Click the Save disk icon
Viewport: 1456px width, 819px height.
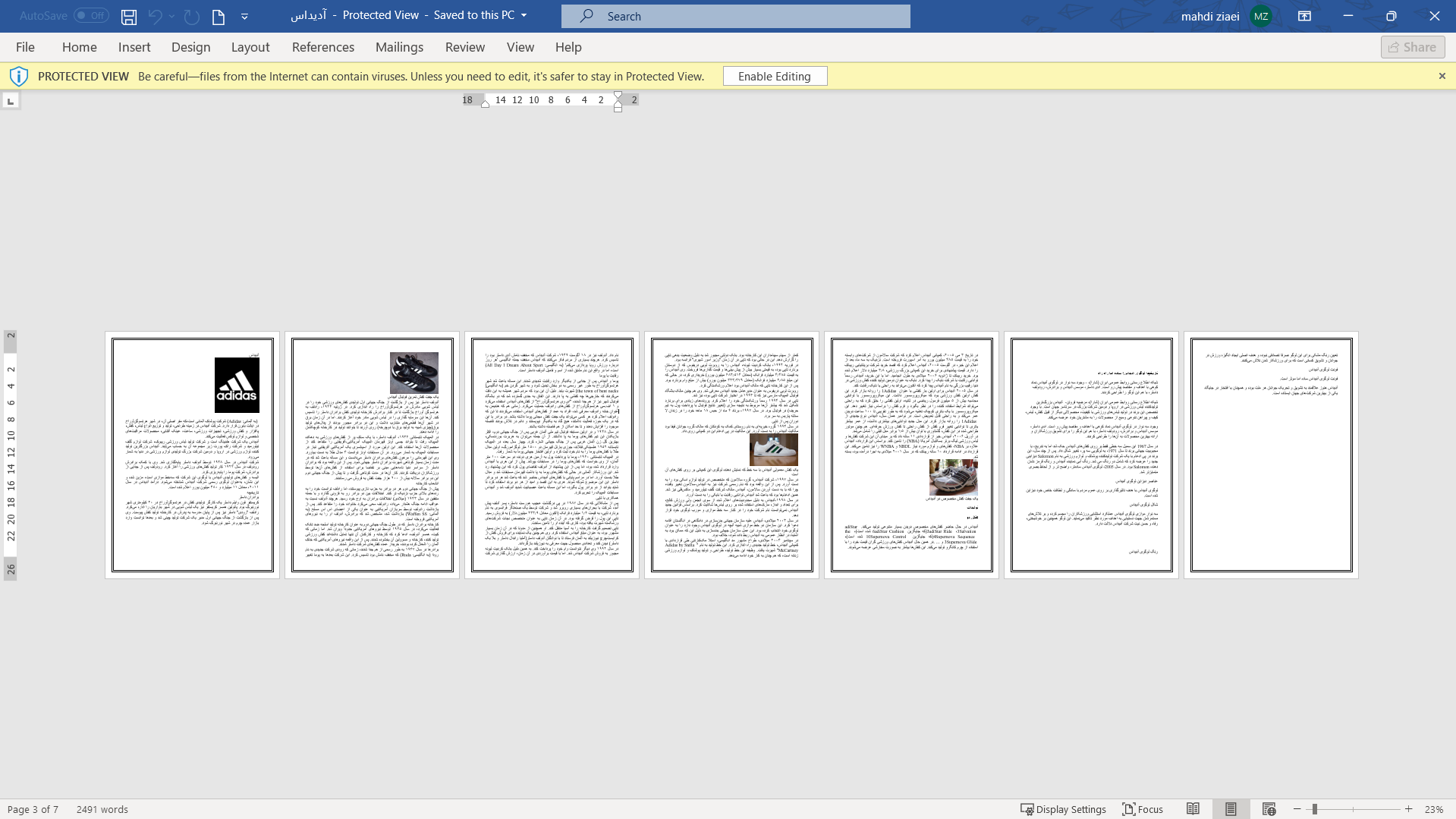point(129,16)
